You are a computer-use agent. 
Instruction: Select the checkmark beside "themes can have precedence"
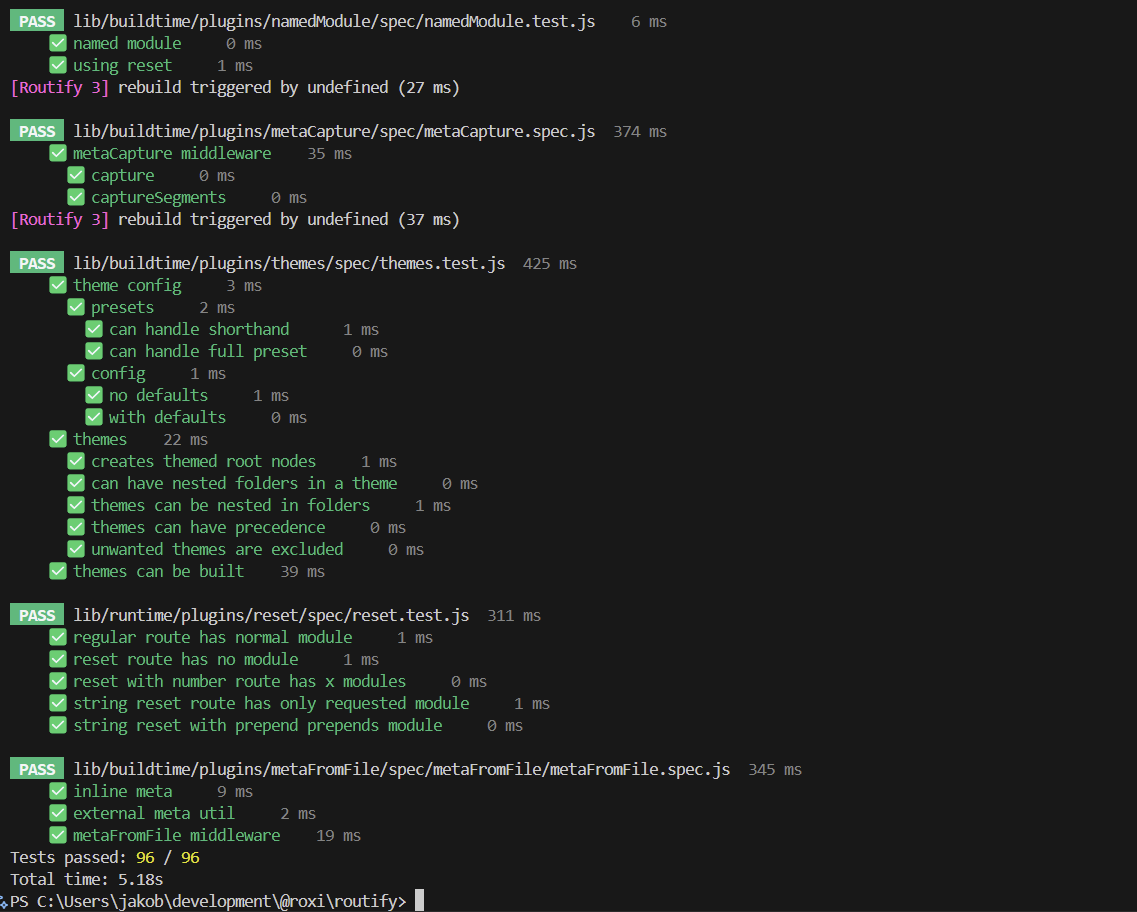(76, 527)
